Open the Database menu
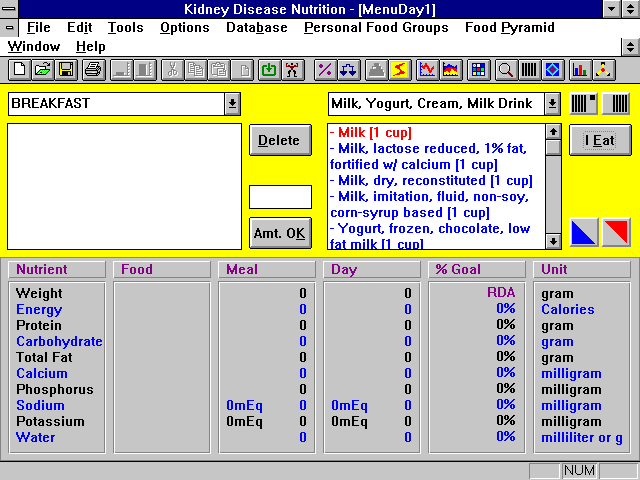The width and height of the screenshot is (640, 480). (x=256, y=28)
